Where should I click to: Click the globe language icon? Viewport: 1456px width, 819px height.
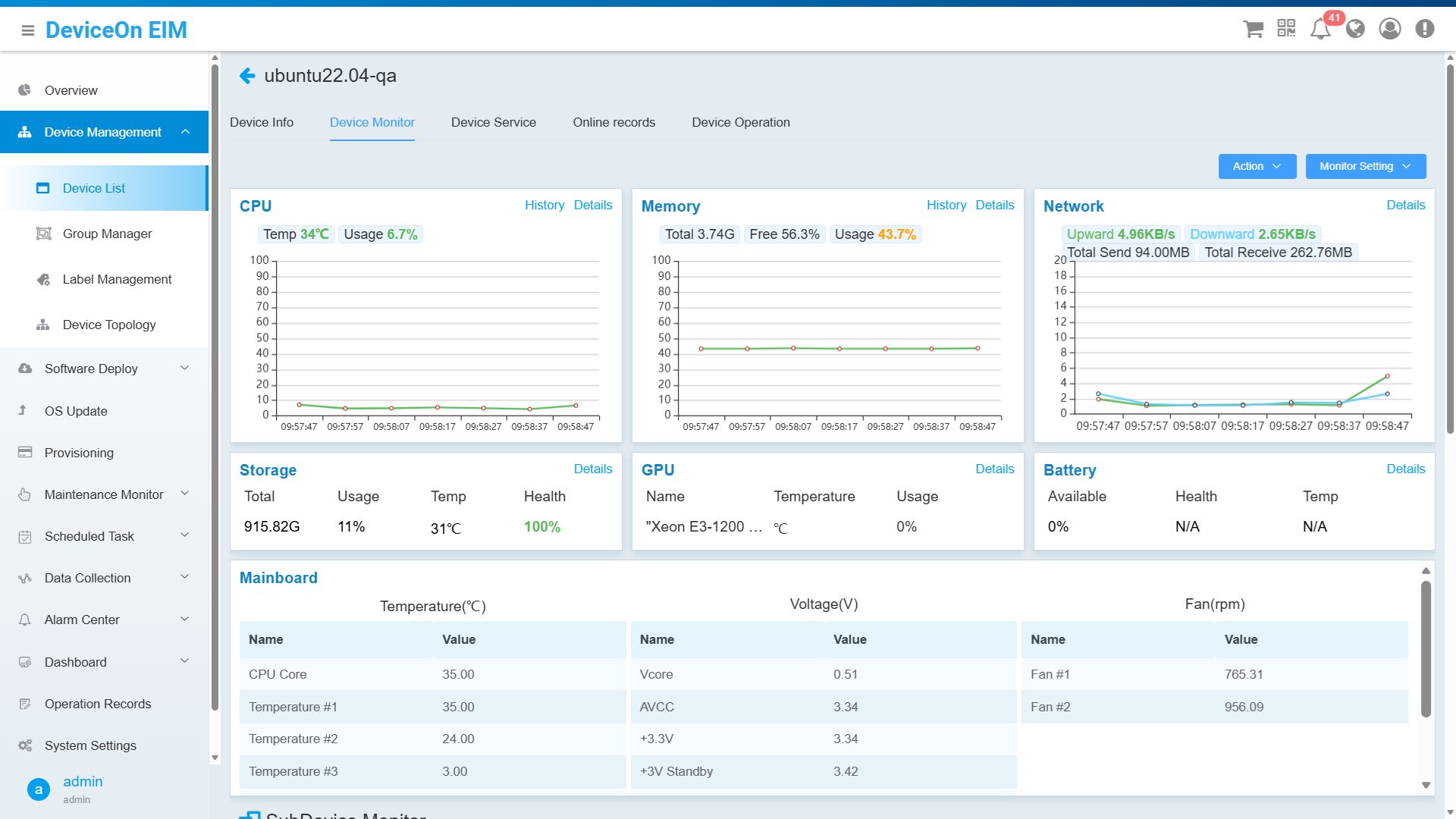tap(1355, 28)
